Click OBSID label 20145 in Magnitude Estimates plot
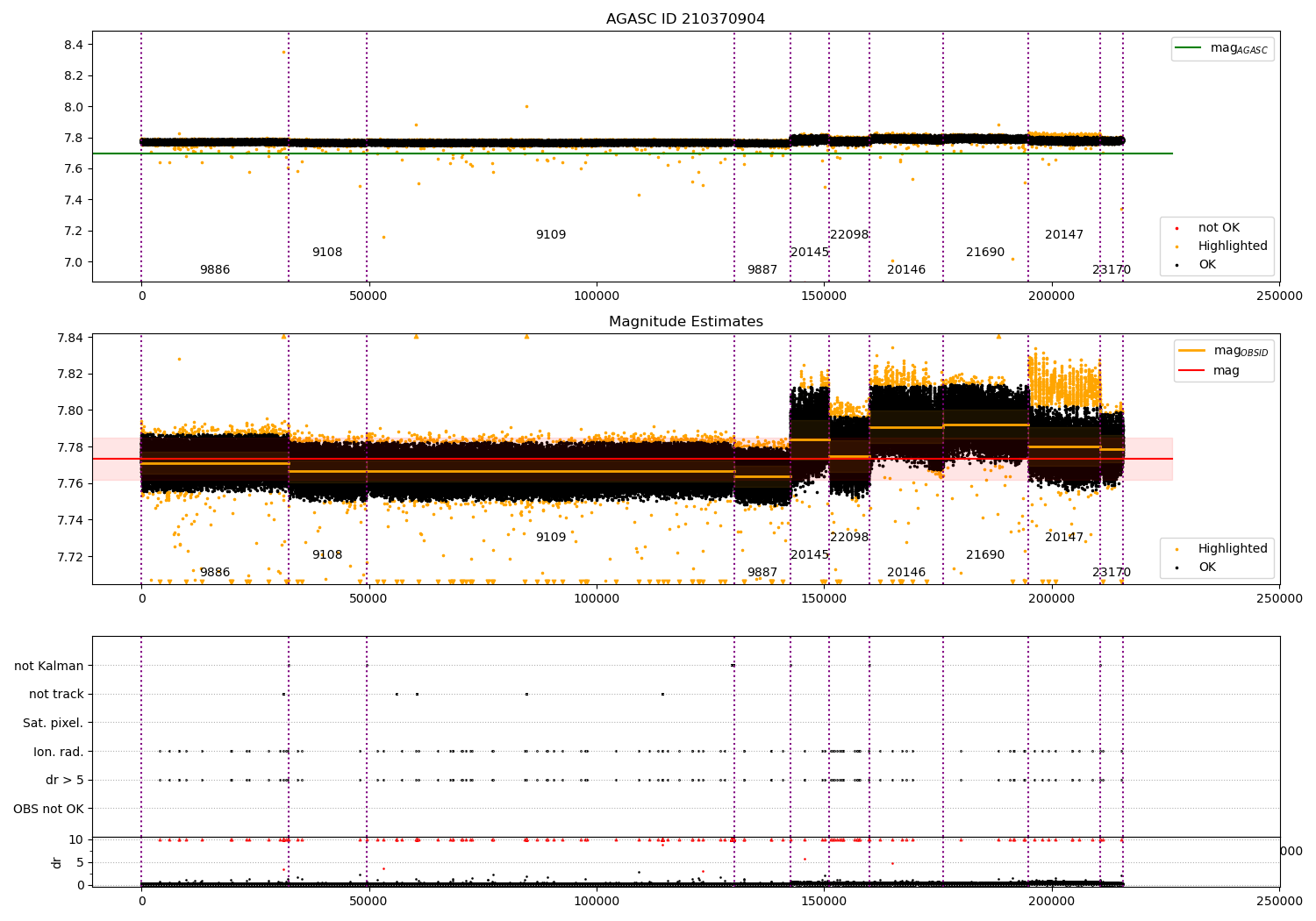Viewport: 1316px width, 921px height. 809,555
